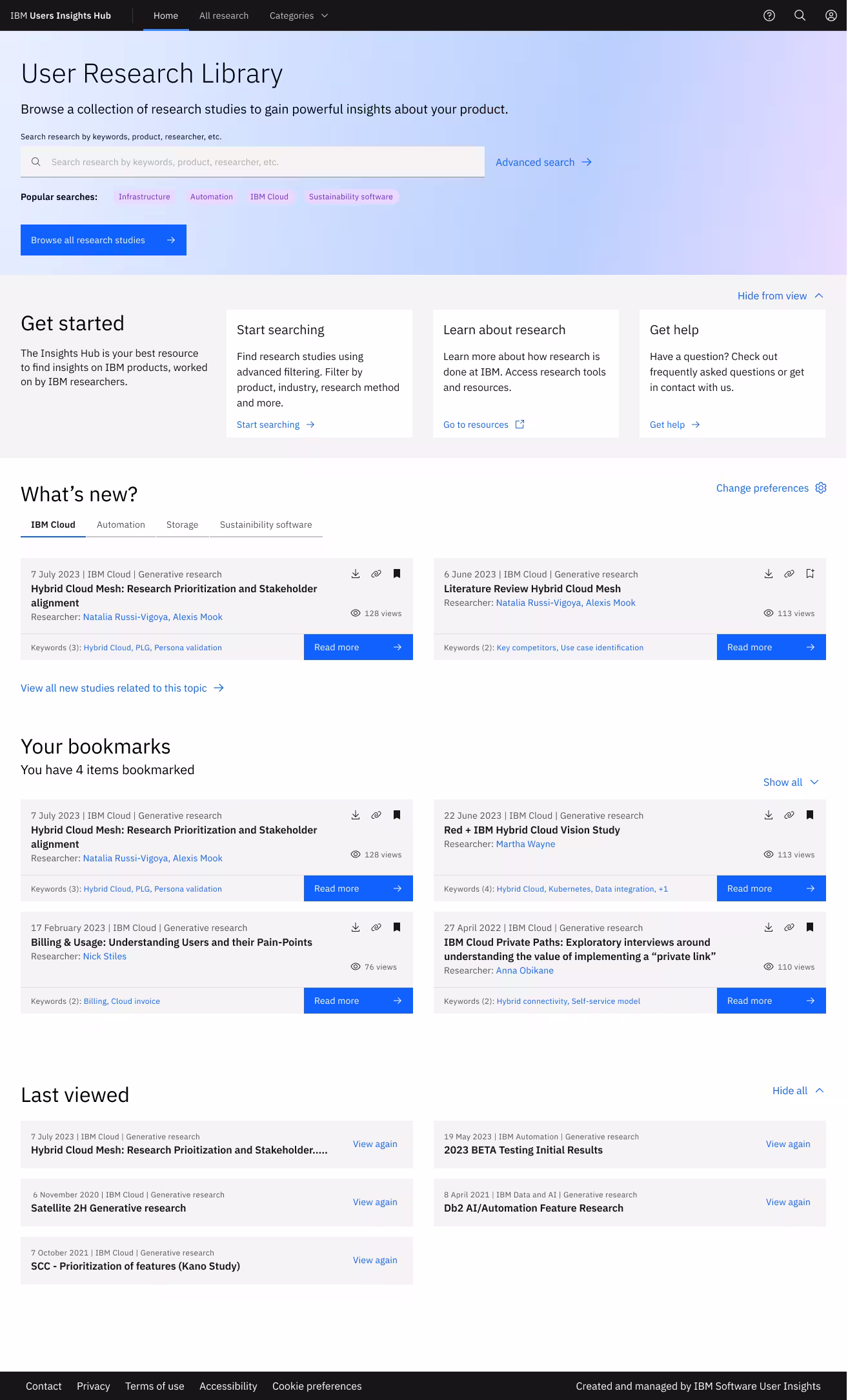
Task: Copy link for Red + IBM Hybrid Cloud Vision Study
Action: tap(789, 815)
